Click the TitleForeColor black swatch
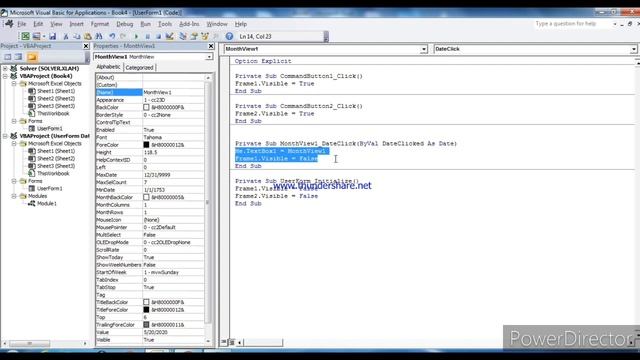The image size is (640, 360). point(146,310)
